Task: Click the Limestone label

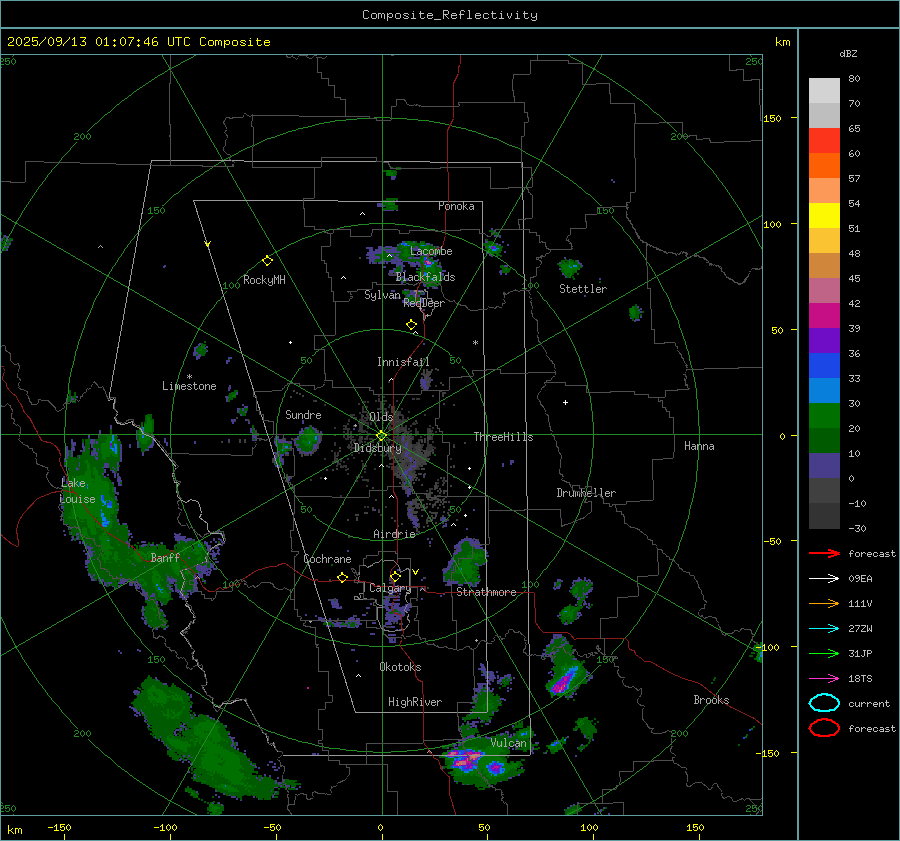Action: click(x=189, y=386)
